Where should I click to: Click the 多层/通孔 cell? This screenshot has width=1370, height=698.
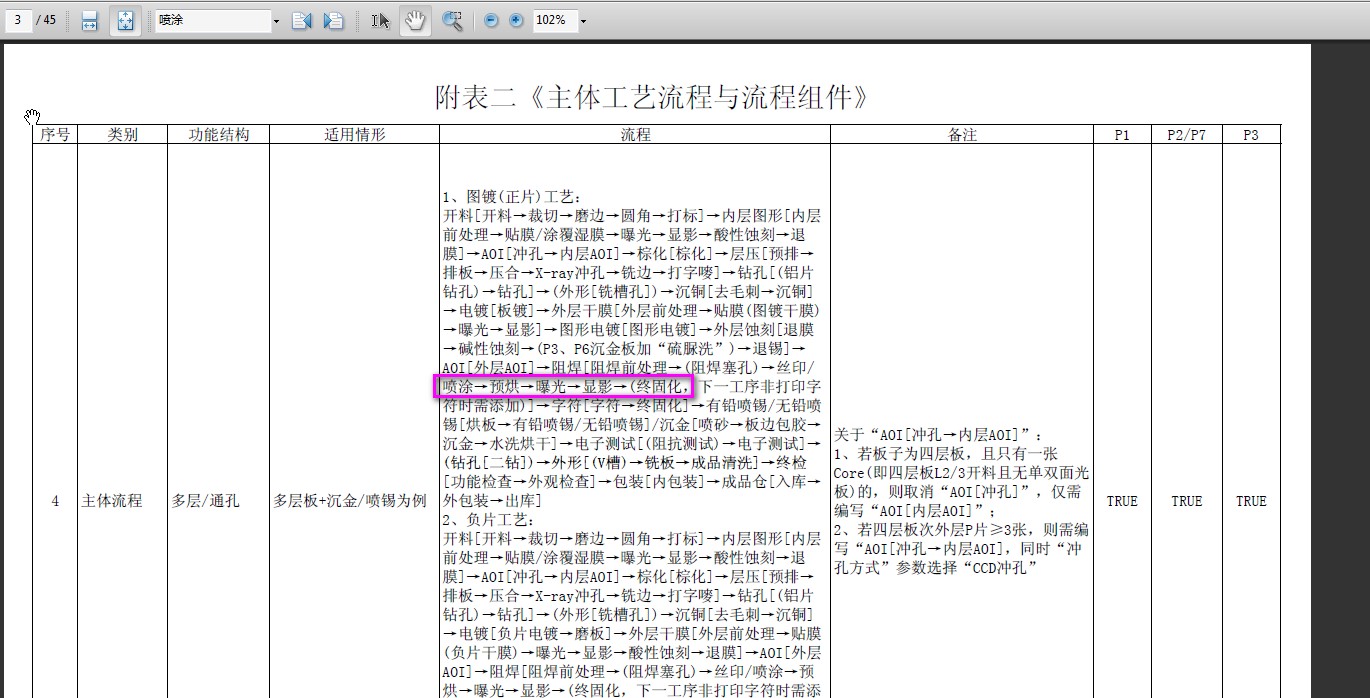click(206, 501)
